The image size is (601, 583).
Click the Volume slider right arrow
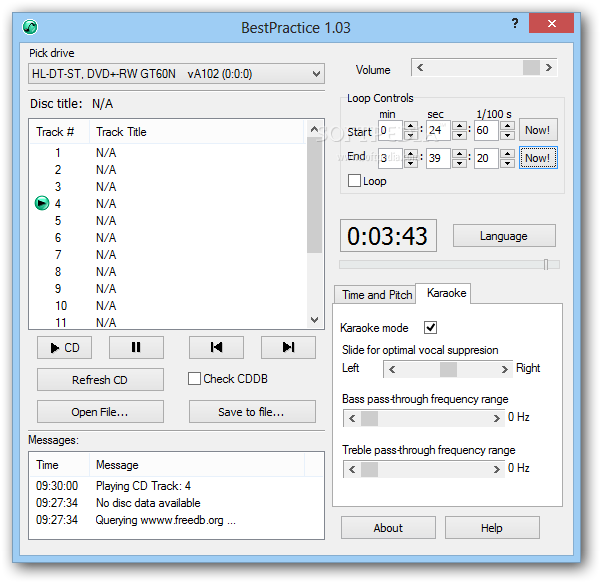pyautogui.click(x=549, y=68)
